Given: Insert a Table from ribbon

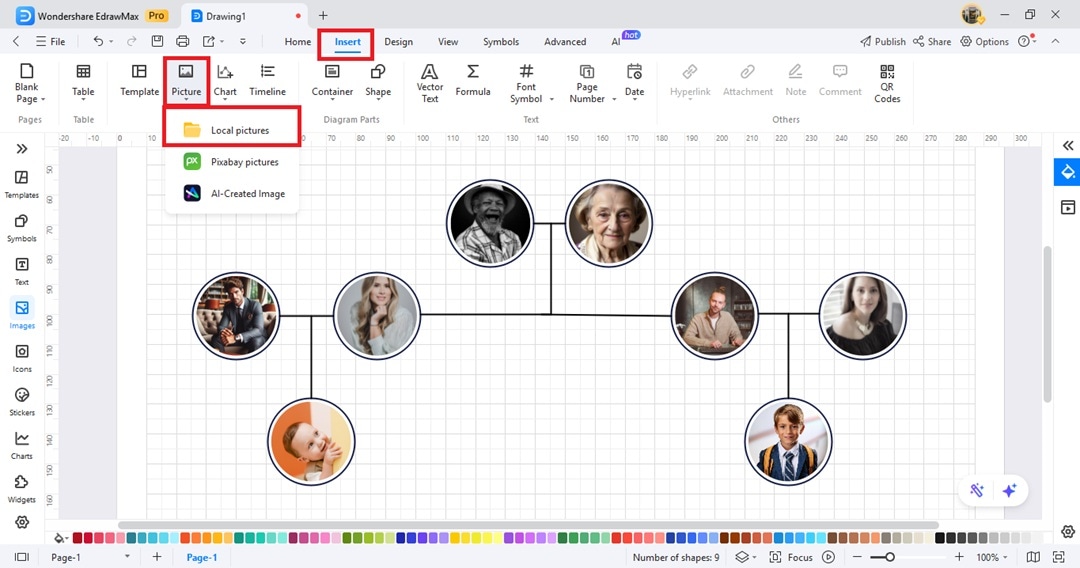Looking at the screenshot, I should [x=83, y=81].
